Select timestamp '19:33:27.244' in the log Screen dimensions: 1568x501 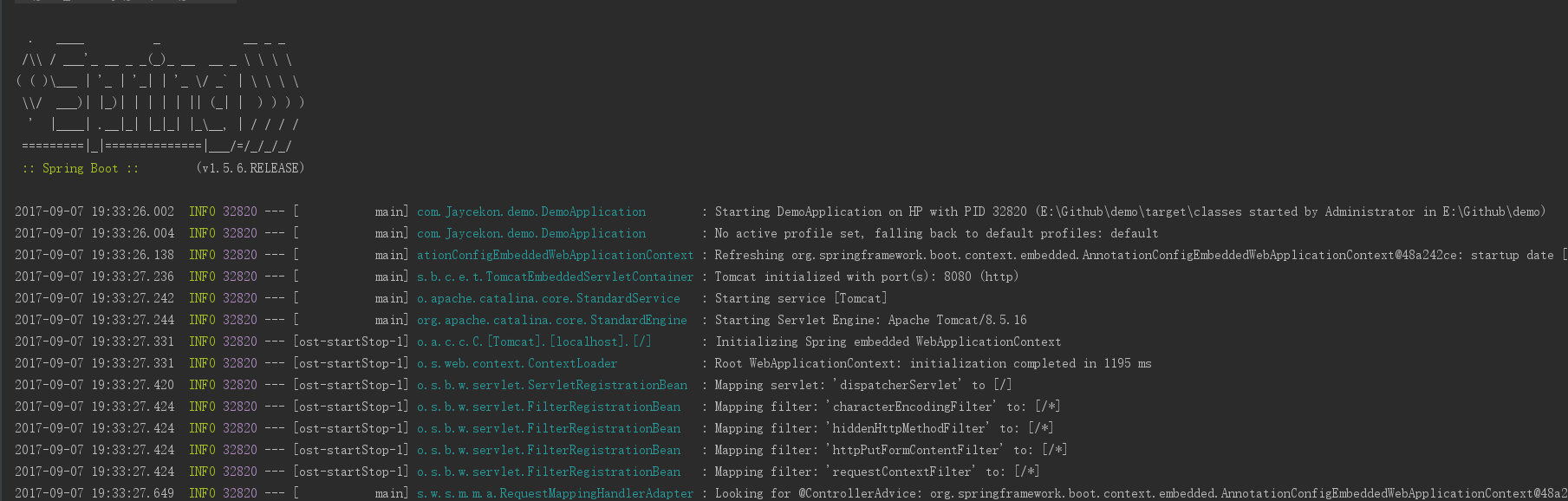pos(133,320)
